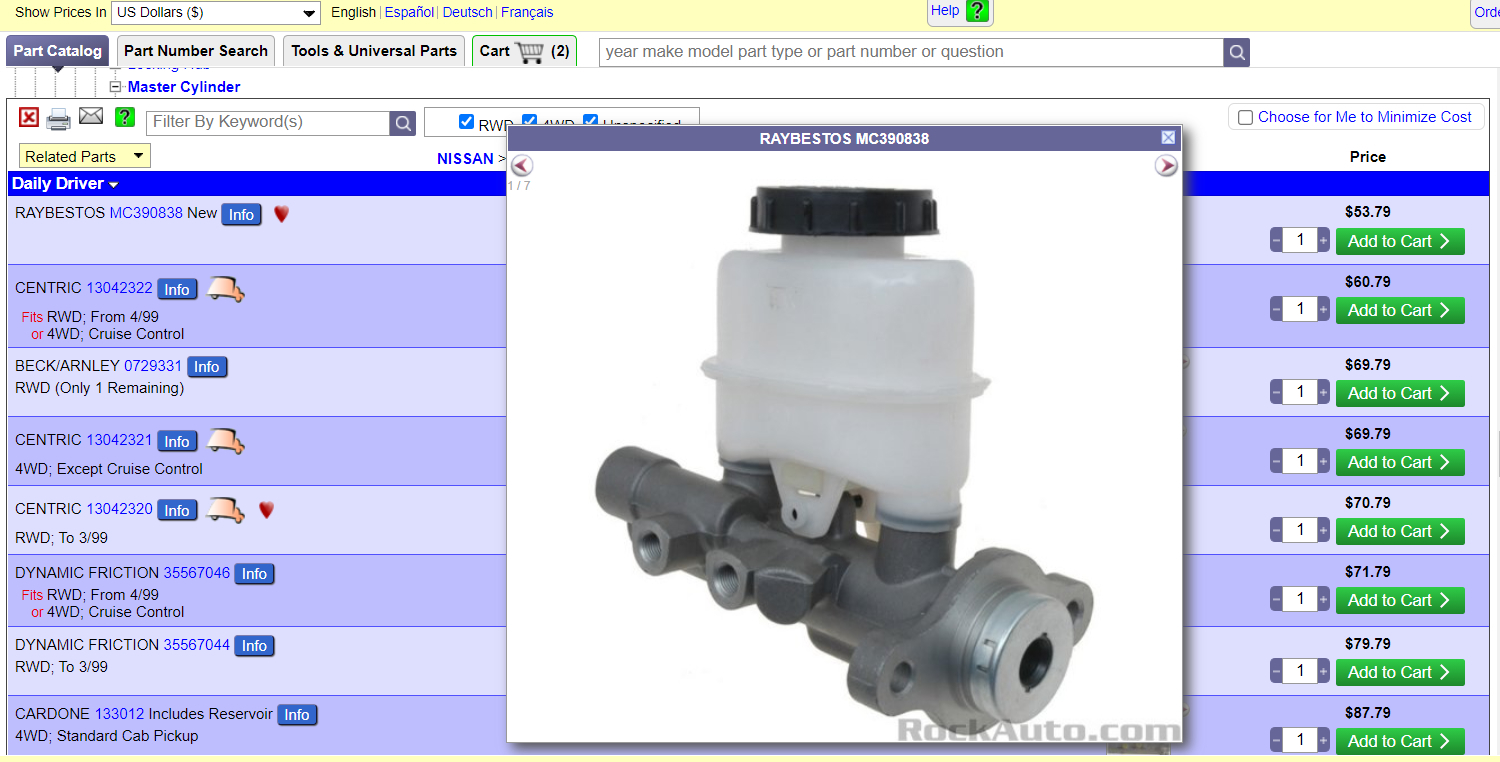Click the magnifier next to Filter By Keyword

click(x=403, y=123)
